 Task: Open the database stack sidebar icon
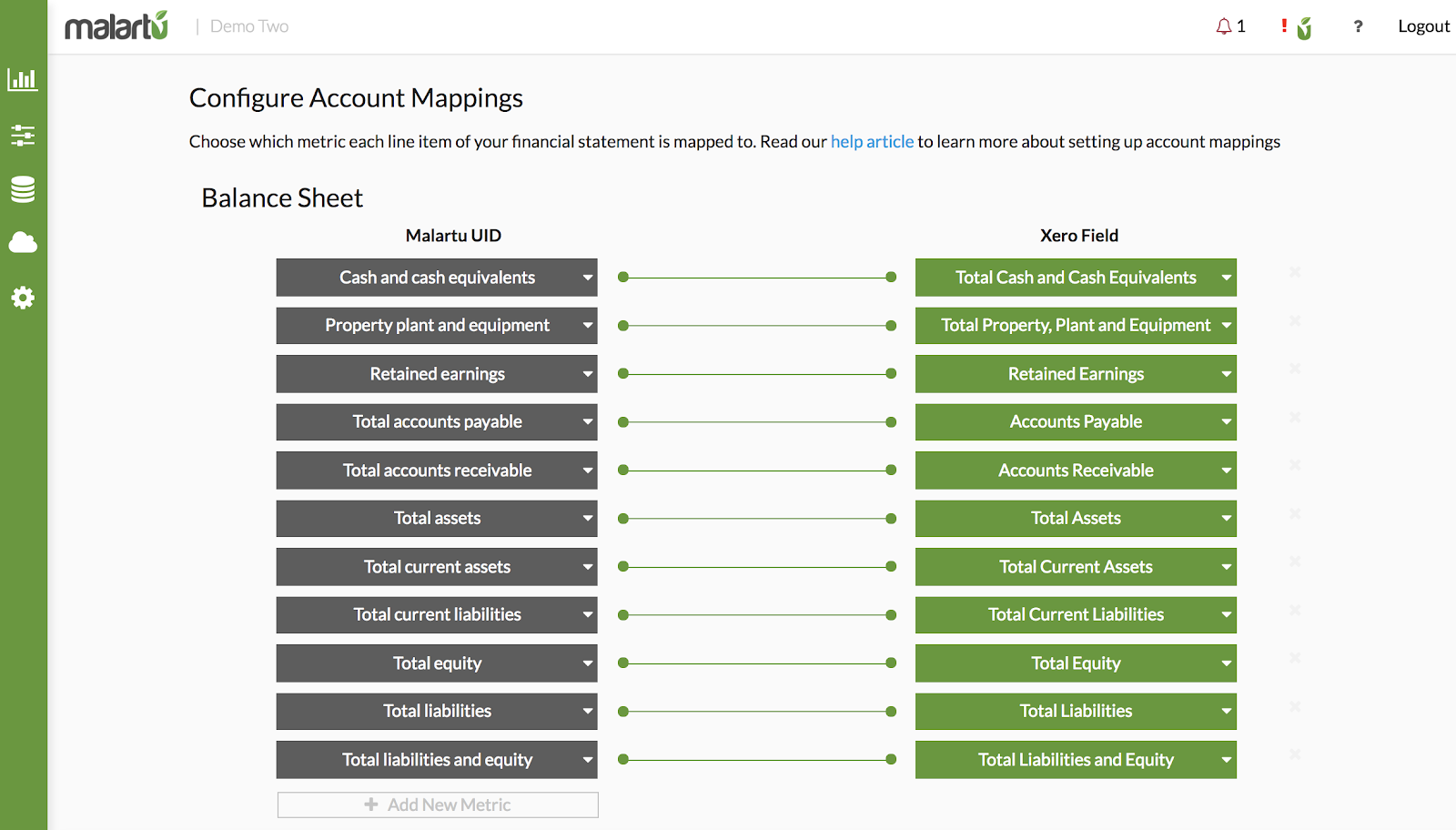pos(23,189)
